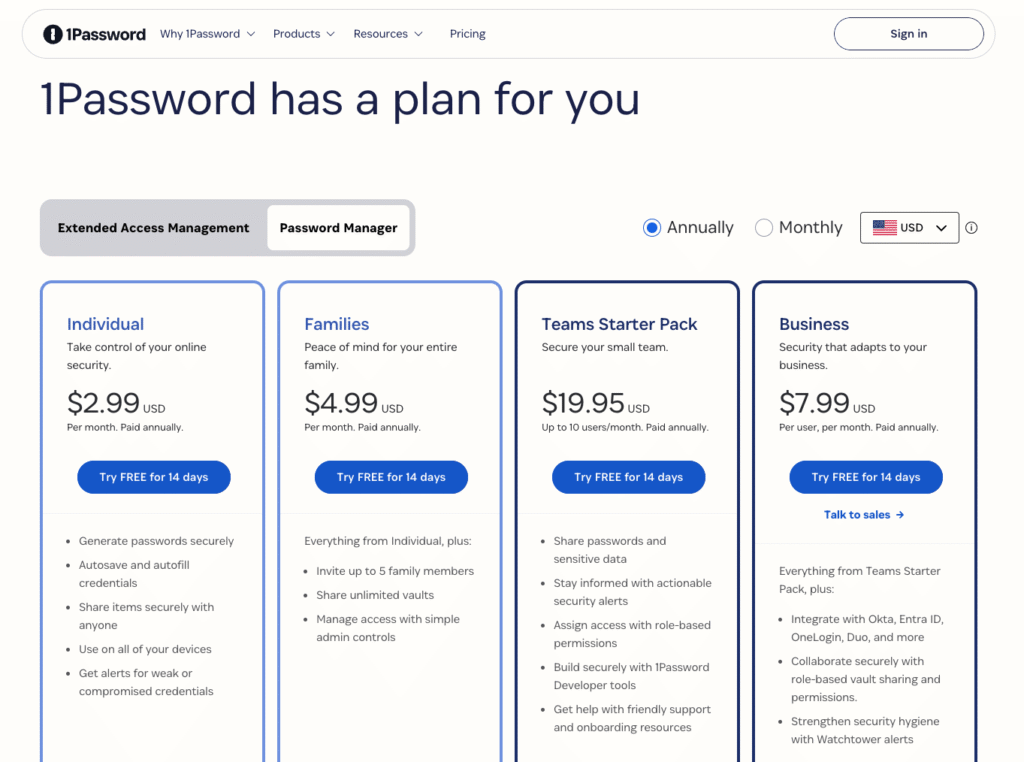Viewport: 1024px width, 762px height.
Task: Click the 1Password logo icon
Action: [x=53, y=34]
